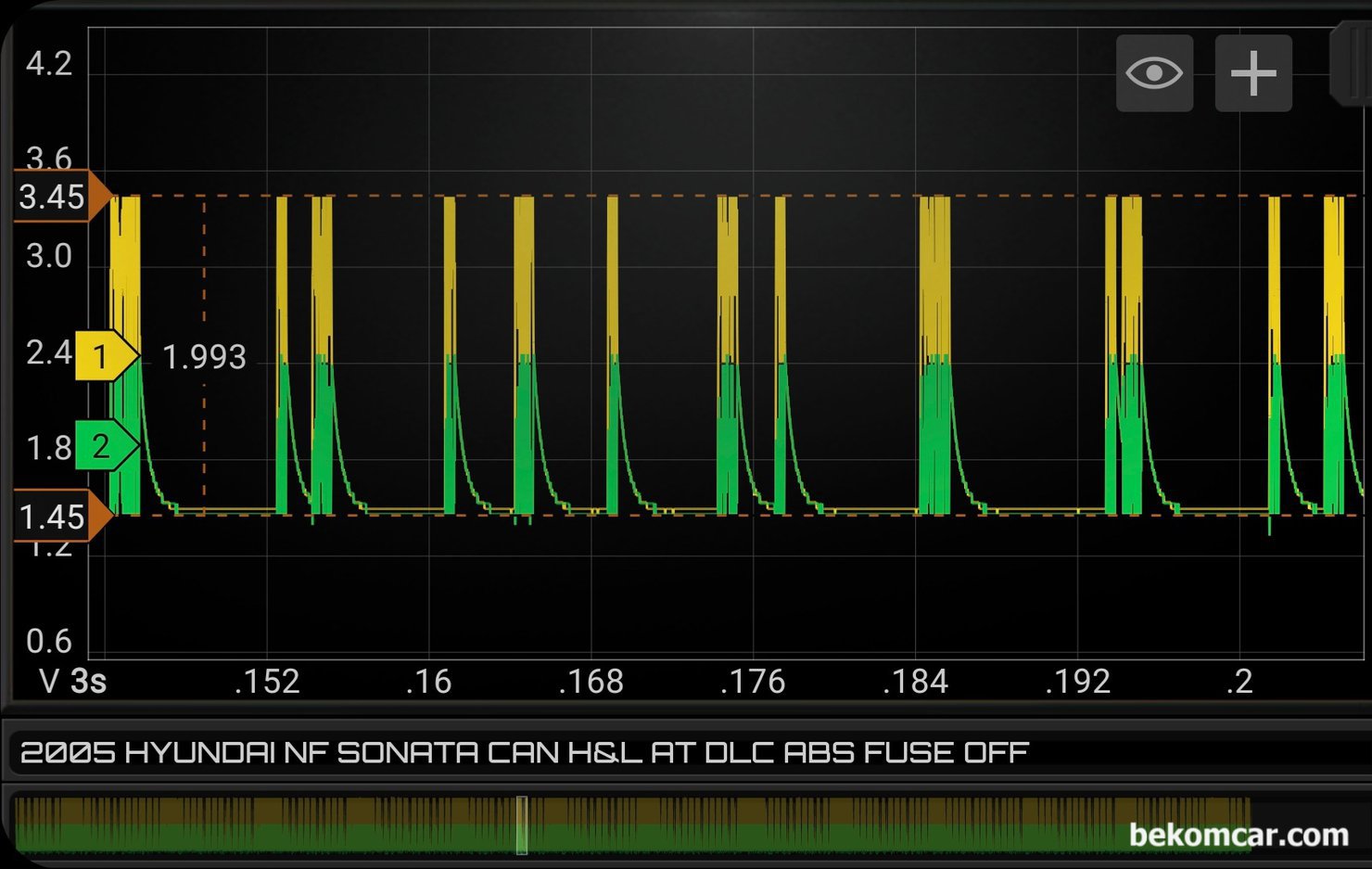Toggle trace visibility with the eye icon

1154,73
